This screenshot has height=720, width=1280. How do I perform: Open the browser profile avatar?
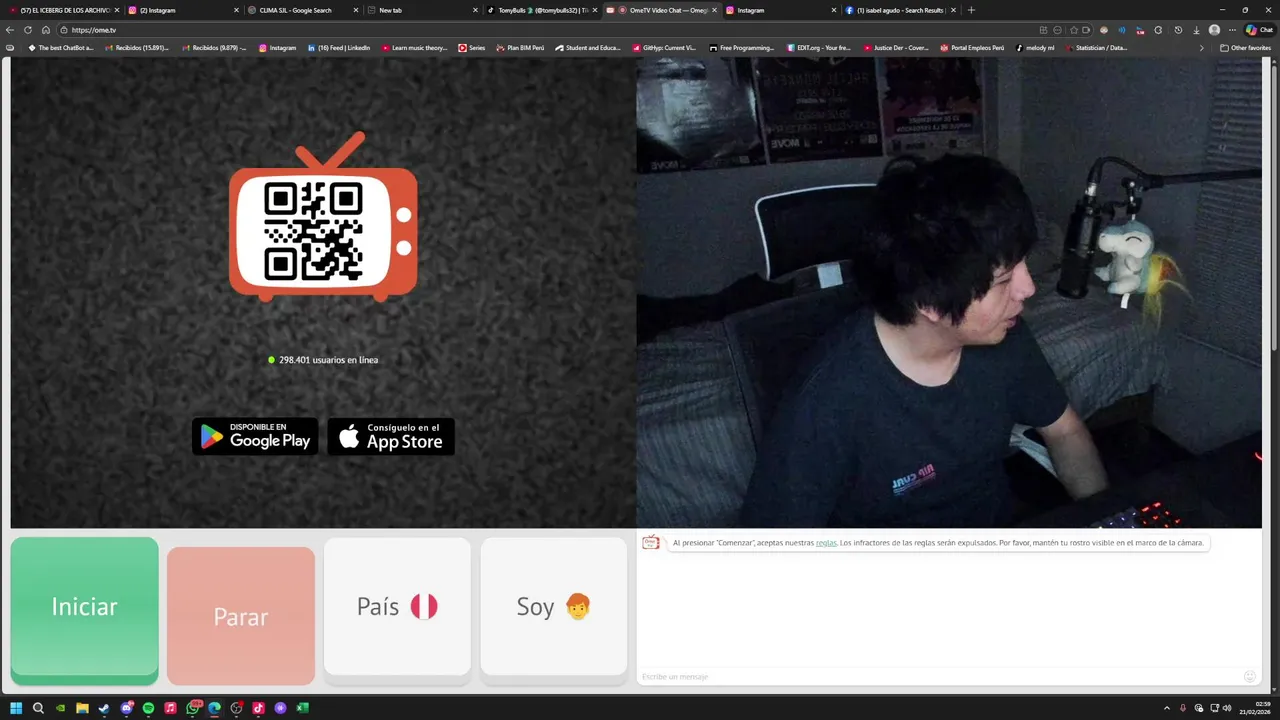[x=1214, y=30]
